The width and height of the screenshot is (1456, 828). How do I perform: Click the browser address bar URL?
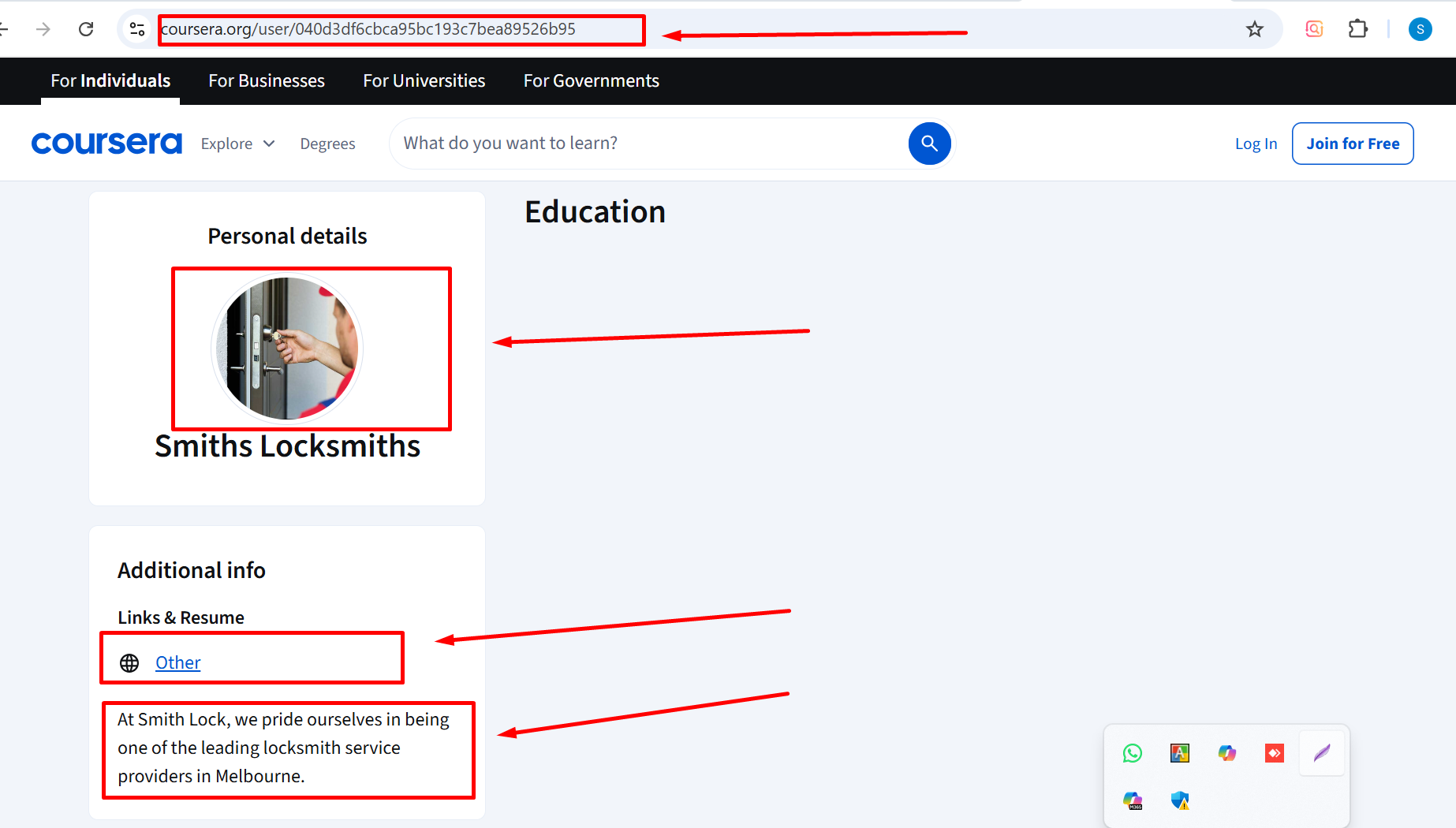point(368,29)
